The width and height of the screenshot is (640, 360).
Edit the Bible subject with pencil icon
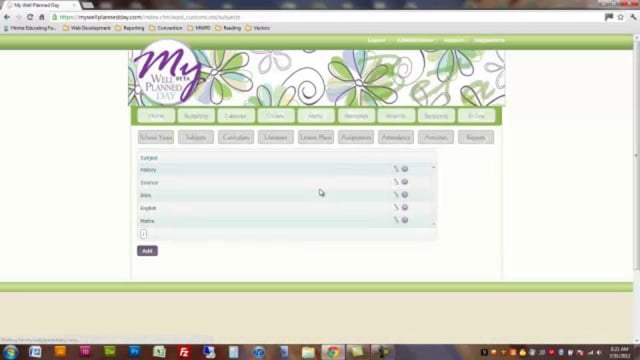[x=396, y=195]
